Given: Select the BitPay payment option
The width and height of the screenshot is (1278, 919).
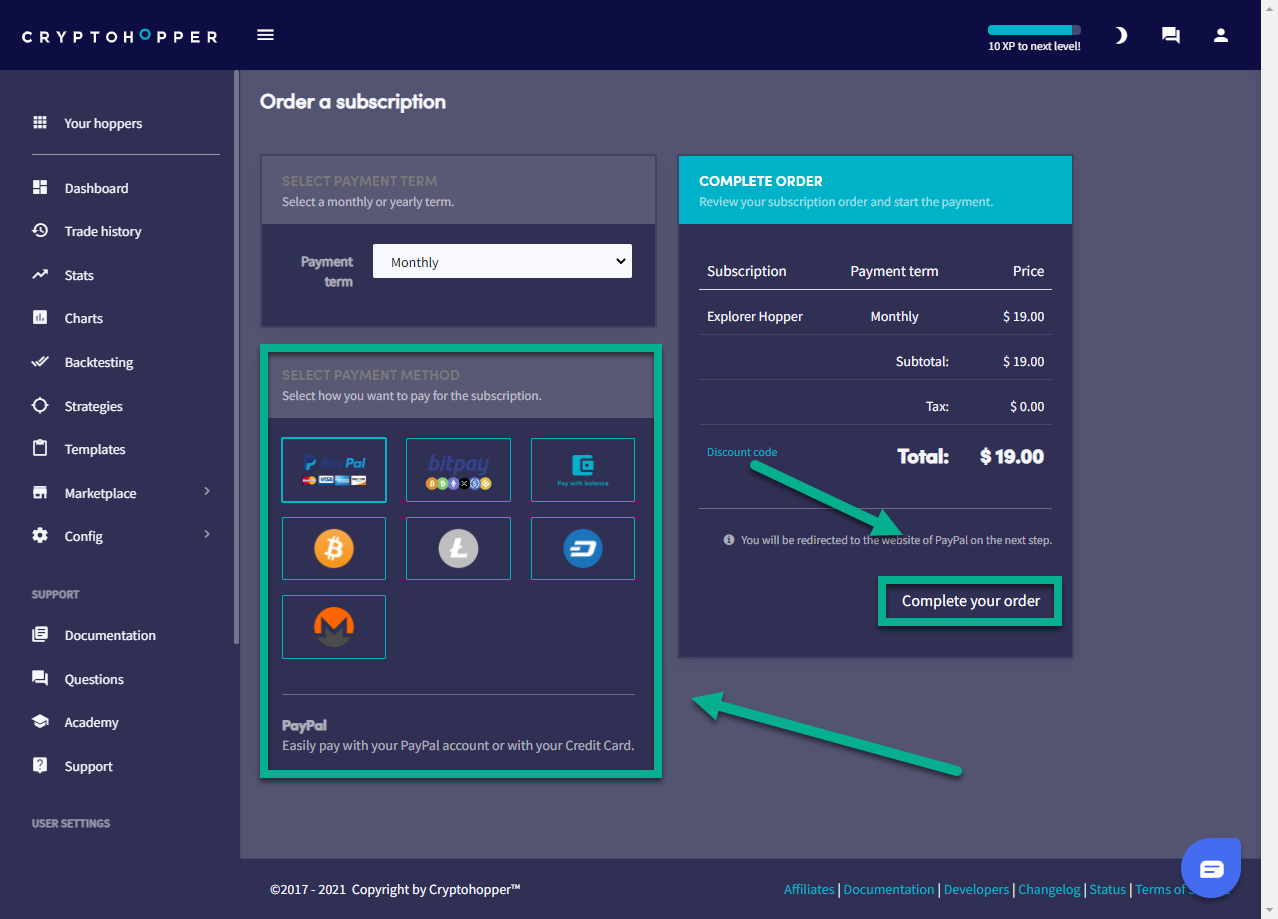Looking at the screenshot, I should click(458, 470).
